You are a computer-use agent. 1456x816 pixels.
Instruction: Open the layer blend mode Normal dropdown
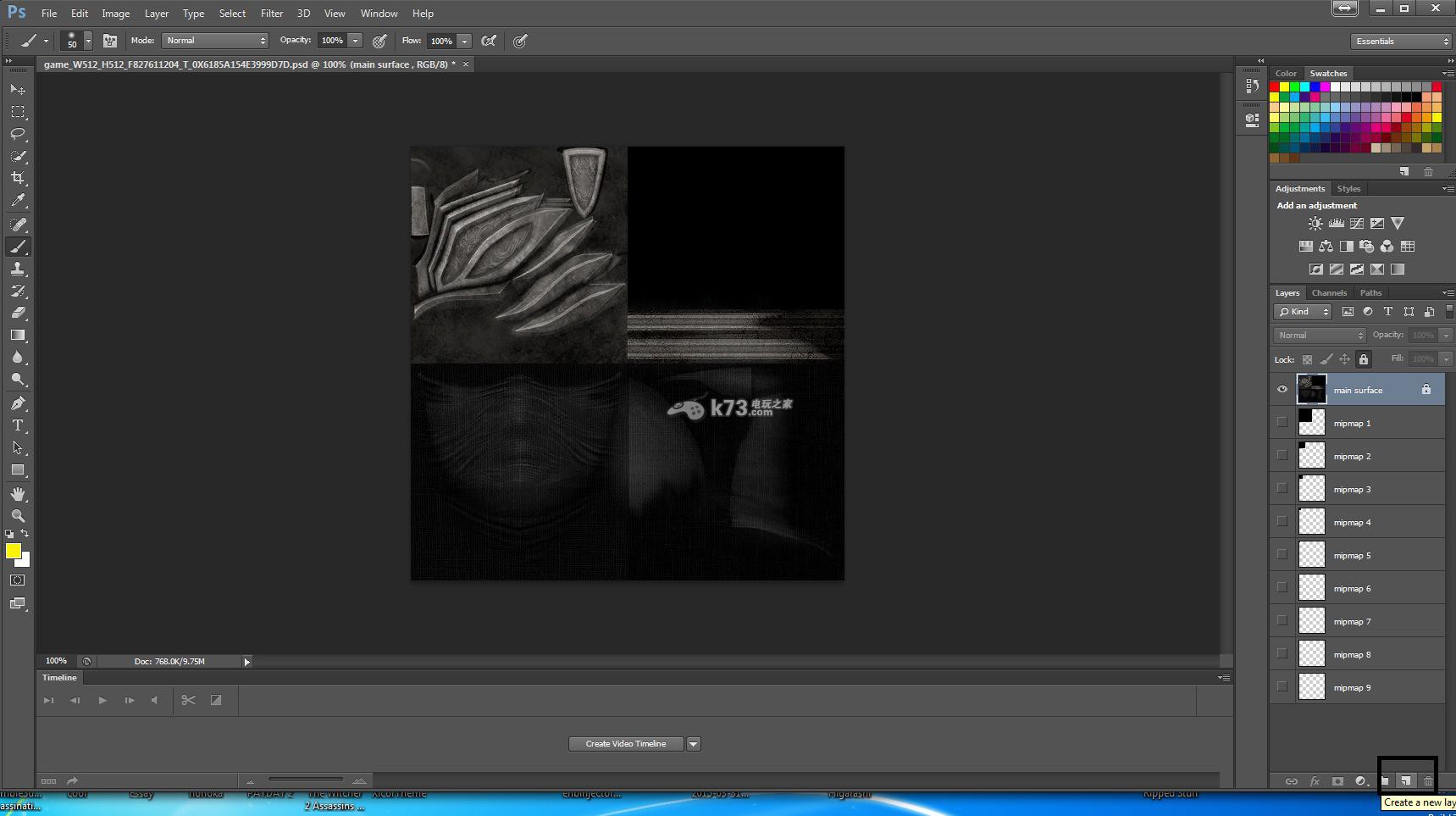1320,336
